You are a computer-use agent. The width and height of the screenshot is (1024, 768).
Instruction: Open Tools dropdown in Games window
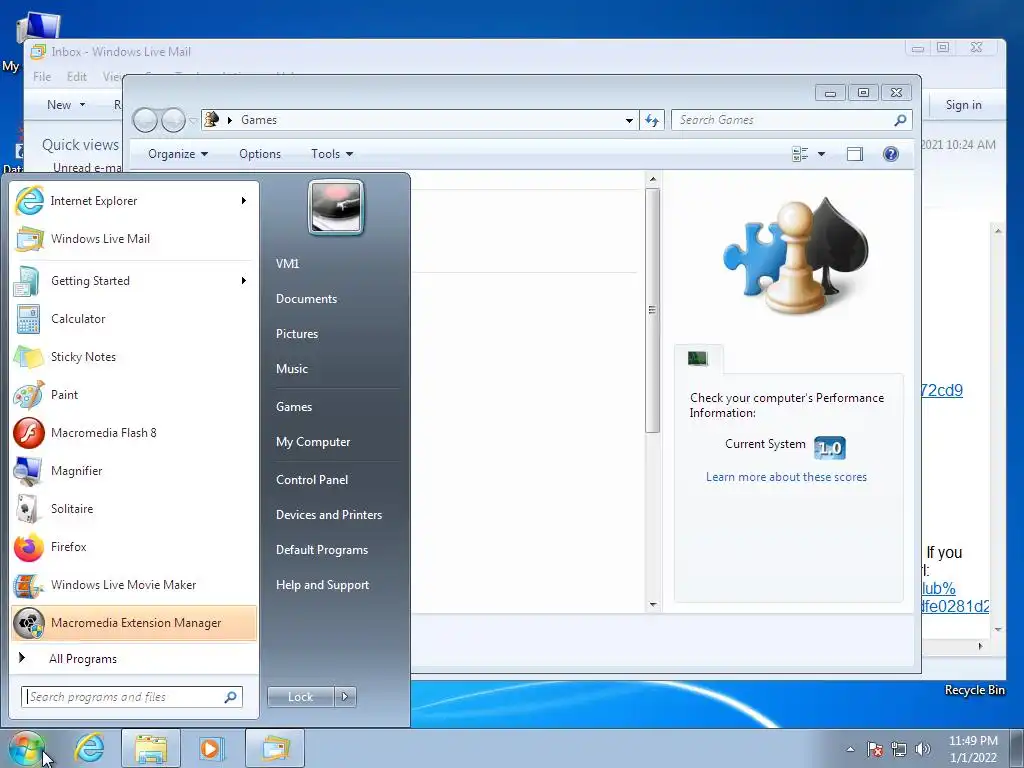pos(332,154)
